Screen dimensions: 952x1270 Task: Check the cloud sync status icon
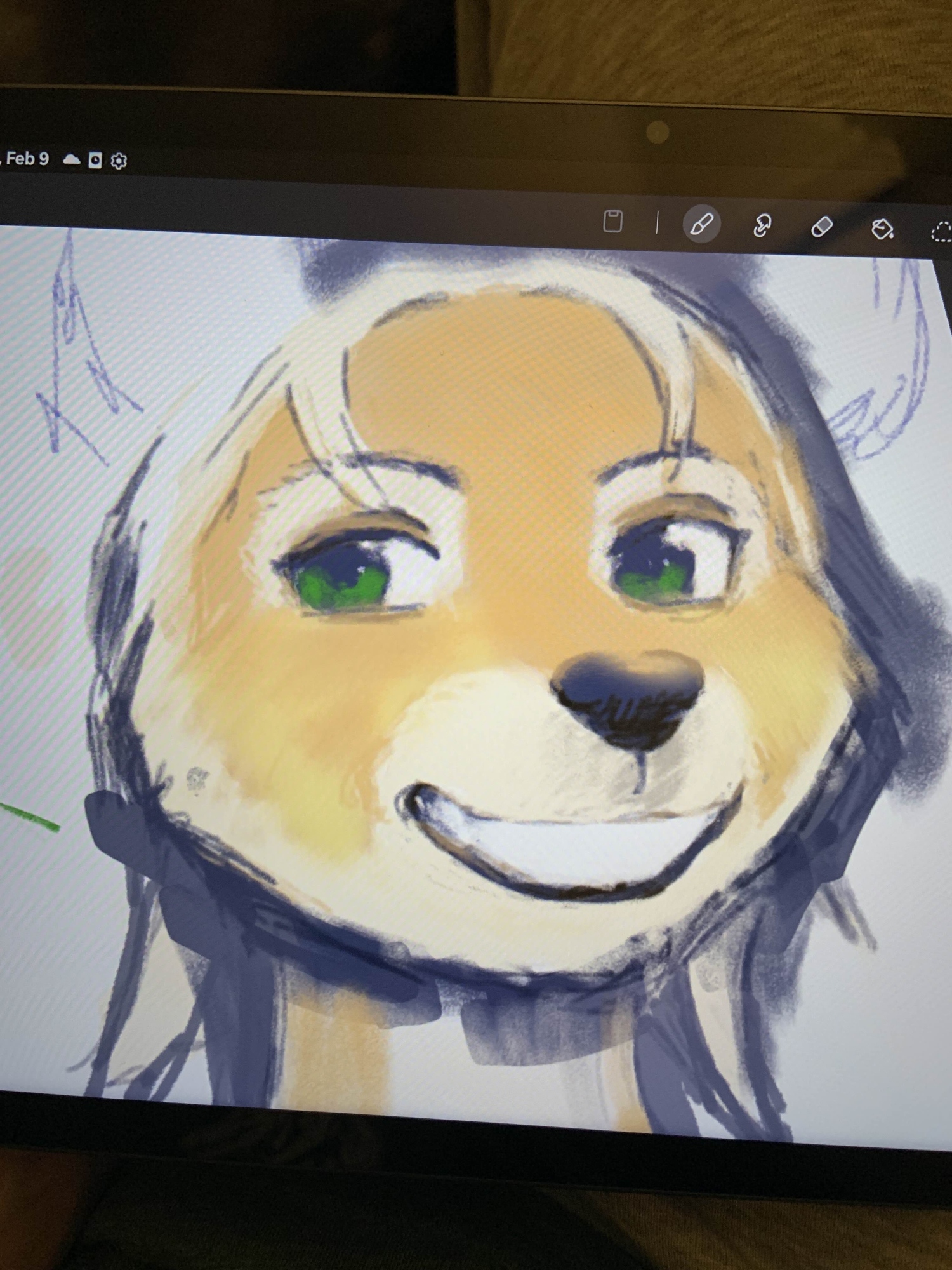click(x=72, y=159)
